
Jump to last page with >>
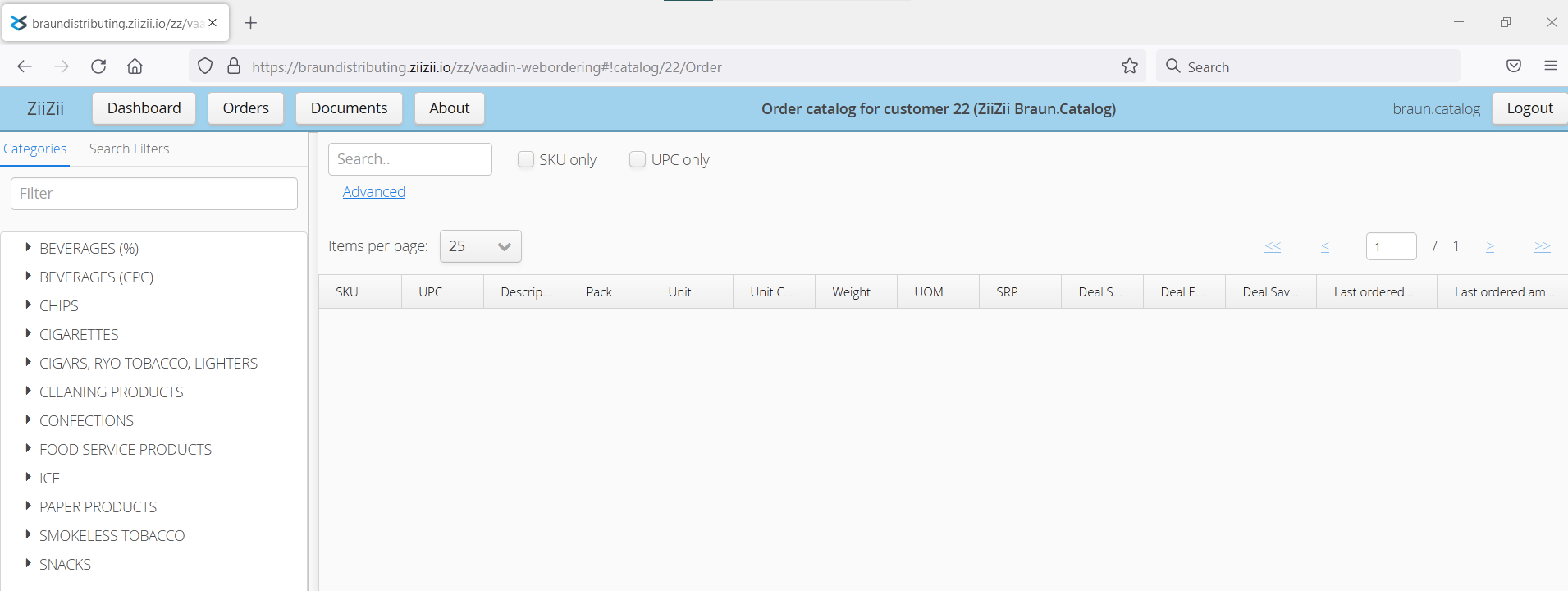1543,246
